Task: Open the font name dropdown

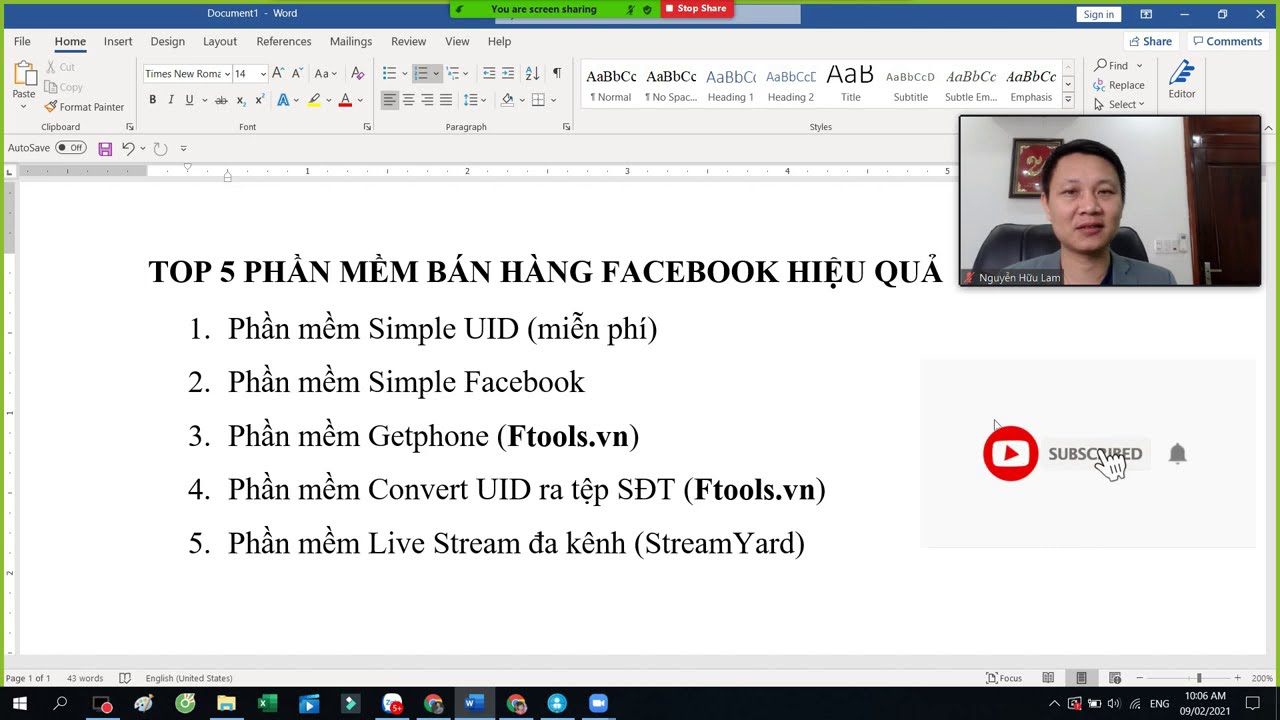Action: [x=227, y=74]
